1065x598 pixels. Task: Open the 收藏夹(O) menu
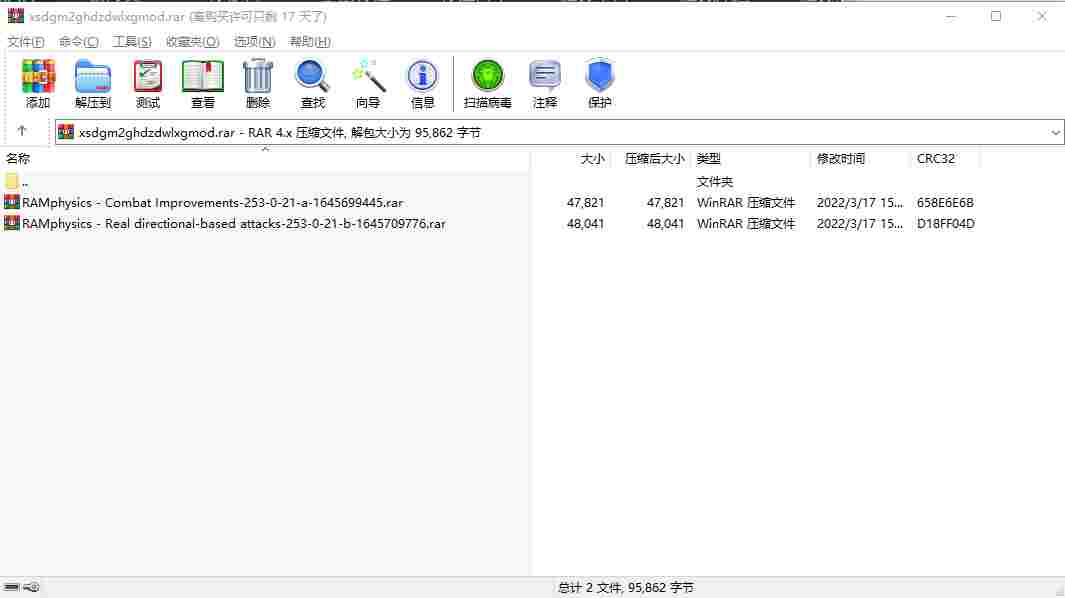192,41
